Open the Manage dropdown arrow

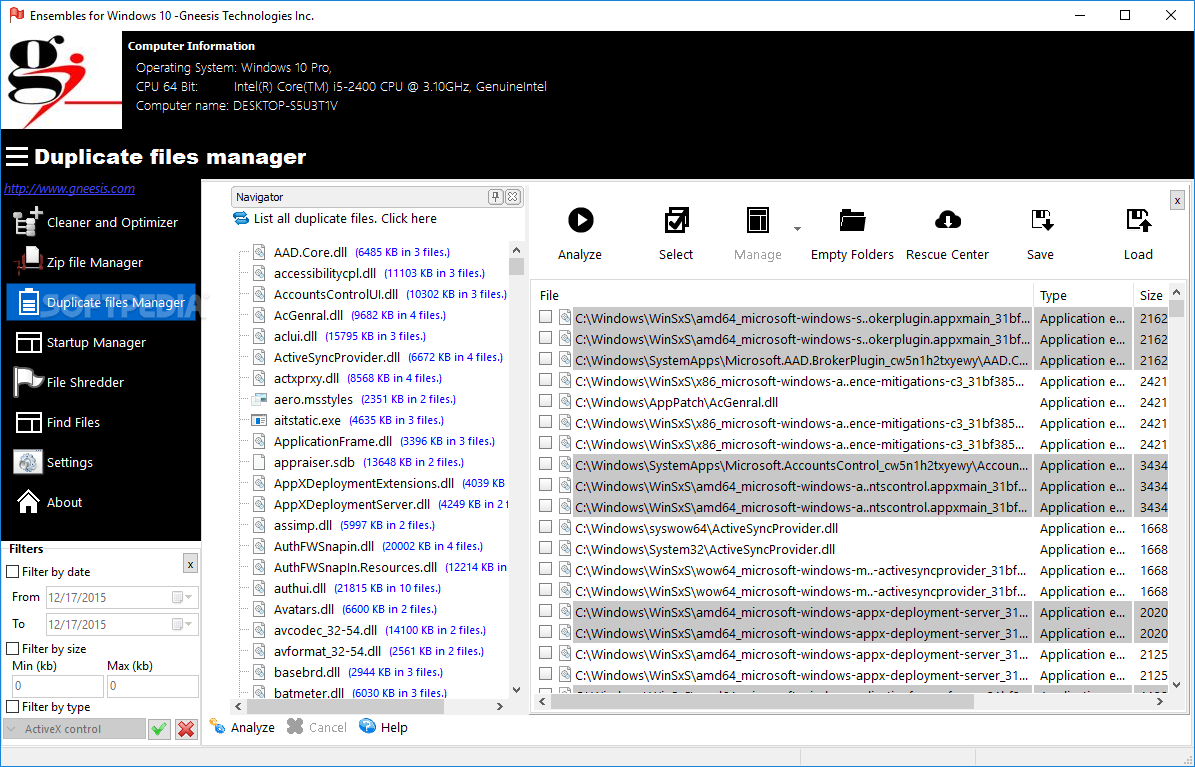tap(797, 229)
